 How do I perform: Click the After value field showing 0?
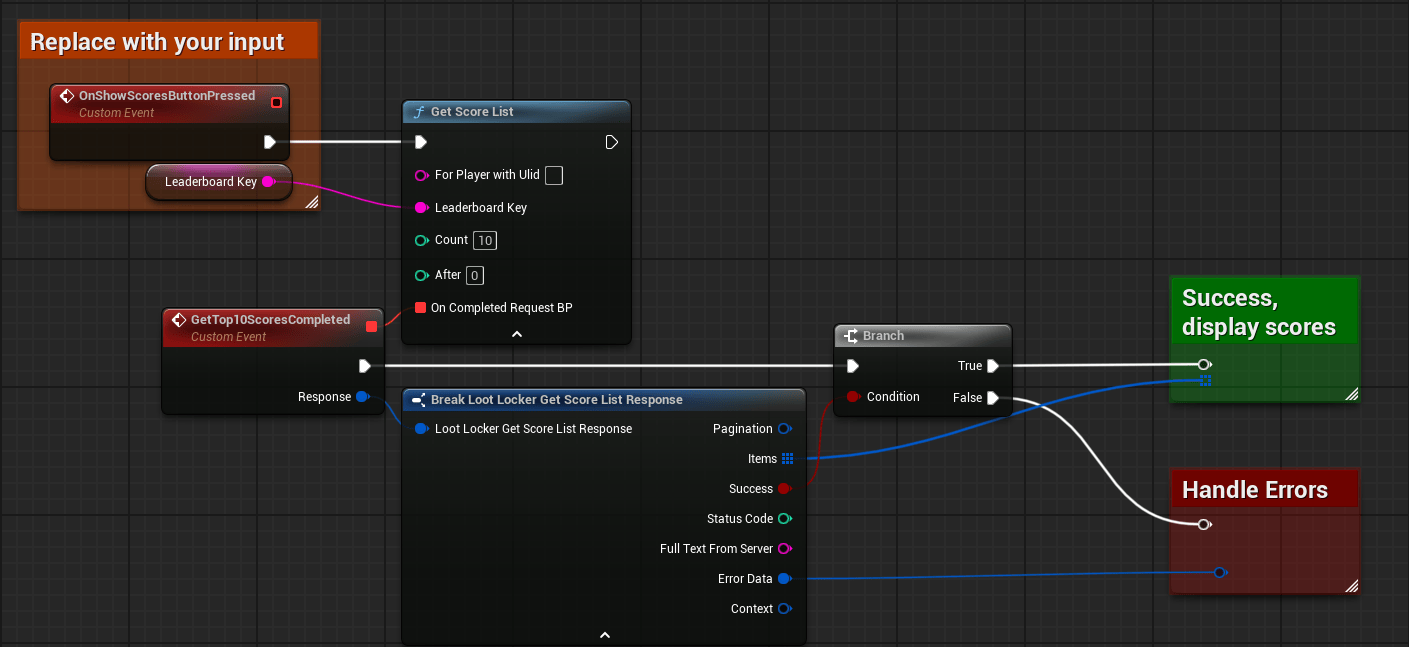pos(475,275)
